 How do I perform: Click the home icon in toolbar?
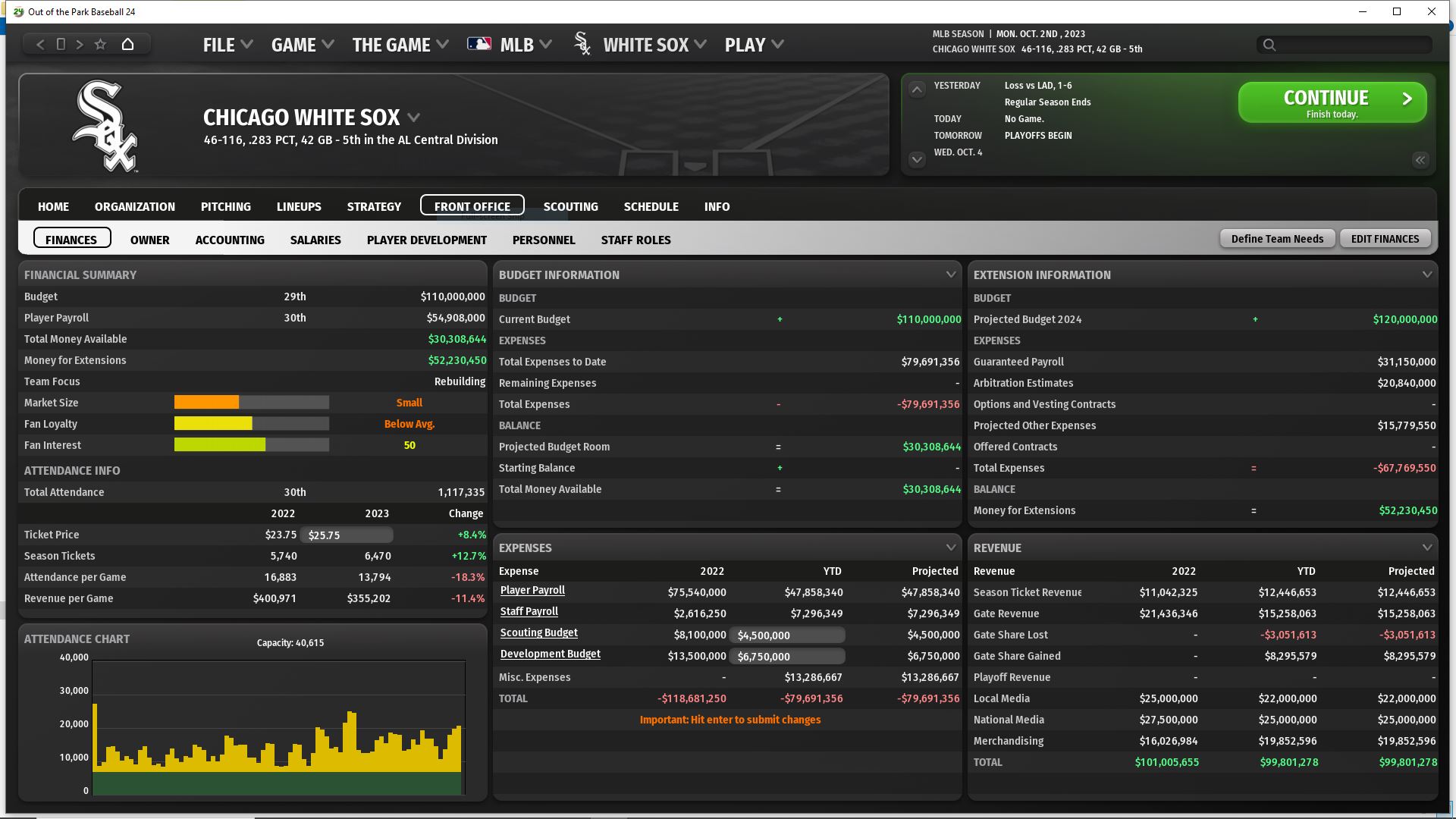[x=127, y=45]
